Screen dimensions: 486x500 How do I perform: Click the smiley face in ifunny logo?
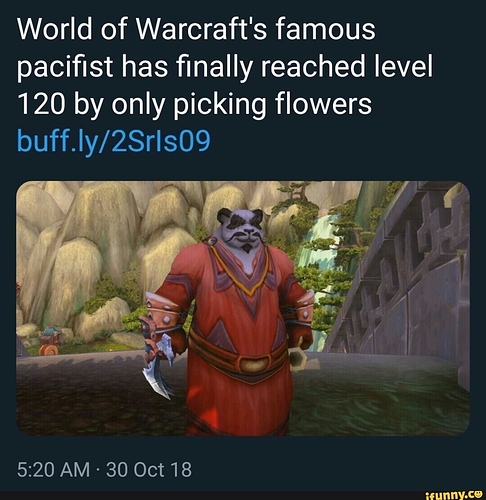click(x=479, y=495)
